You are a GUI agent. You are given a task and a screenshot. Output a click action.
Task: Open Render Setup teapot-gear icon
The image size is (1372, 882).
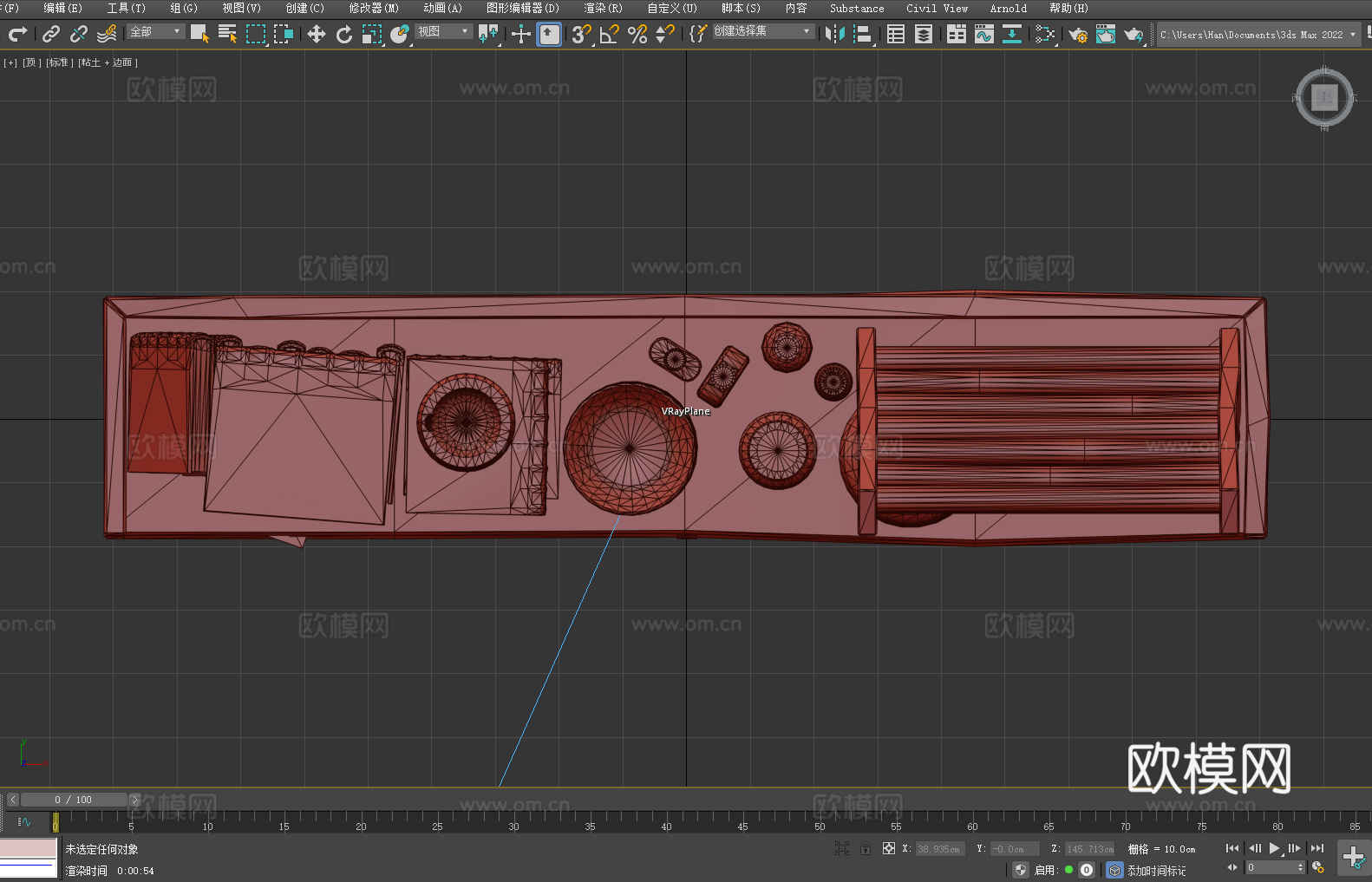pyautogui.click(x=1078, y=34)
